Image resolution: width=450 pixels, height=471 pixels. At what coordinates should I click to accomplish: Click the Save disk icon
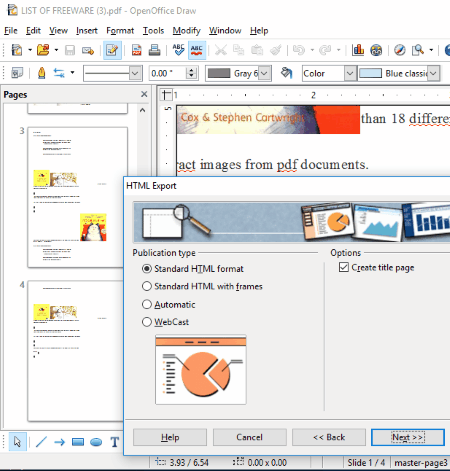pos(70,50)
